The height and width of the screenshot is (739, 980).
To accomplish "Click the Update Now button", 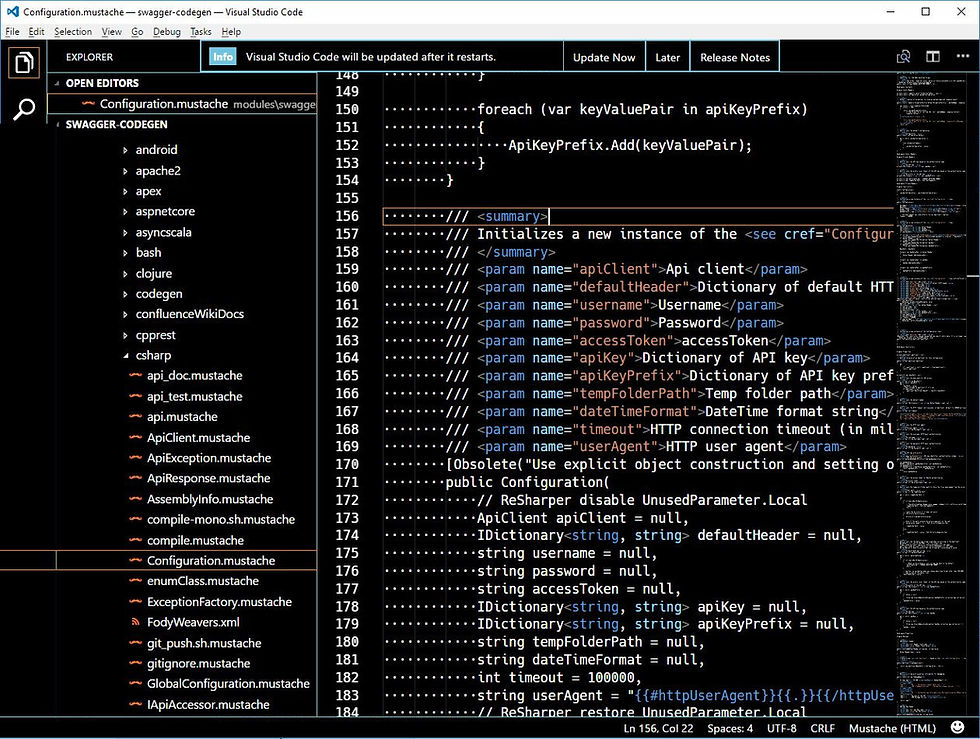I will pos(604,57).
